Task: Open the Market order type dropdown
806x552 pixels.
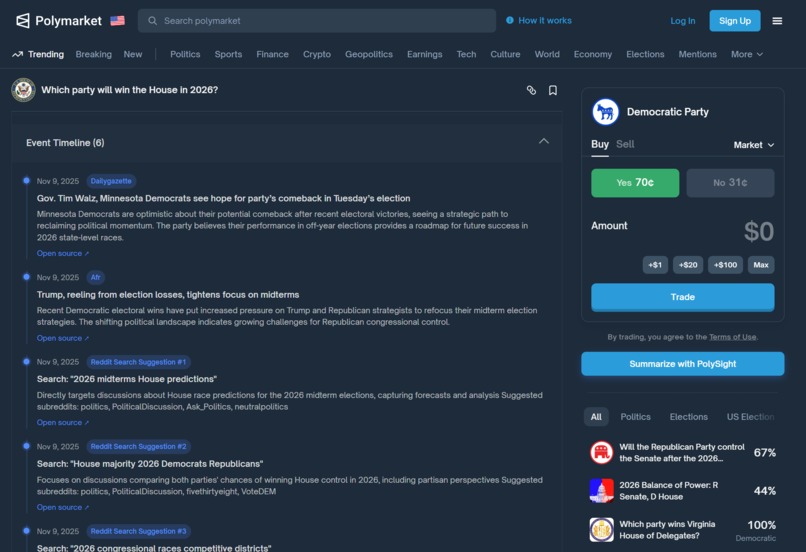Action: pos(754,145)
